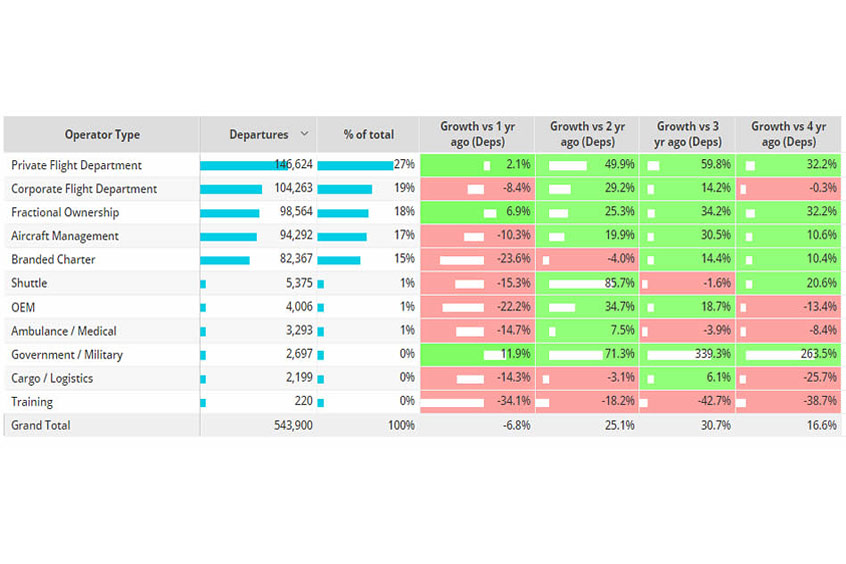This screenshot has height=564, width=846.
Task: Select the % of total column header
Action: (x=369, y=135)
